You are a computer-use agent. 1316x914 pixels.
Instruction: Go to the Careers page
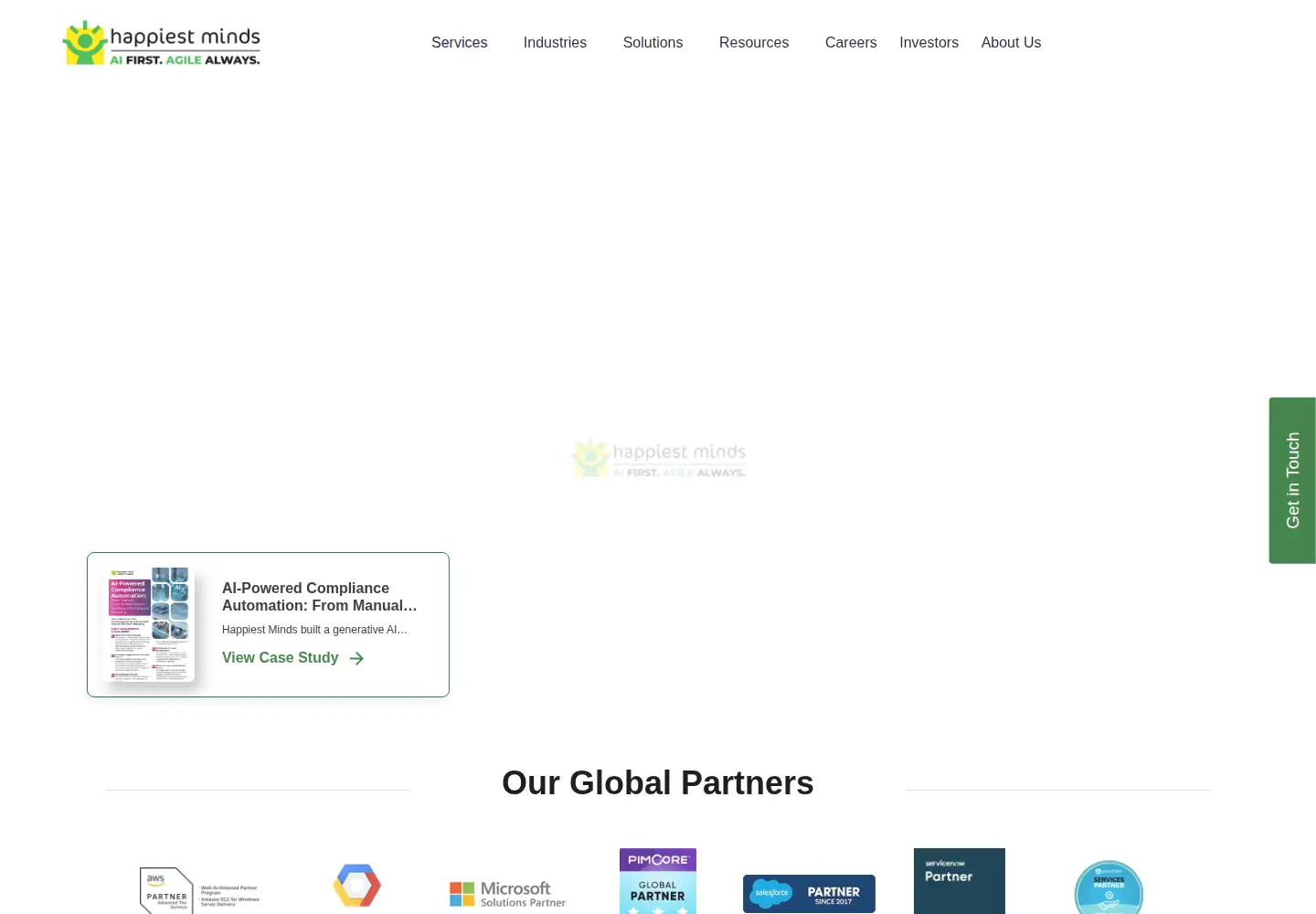point(851,43)
